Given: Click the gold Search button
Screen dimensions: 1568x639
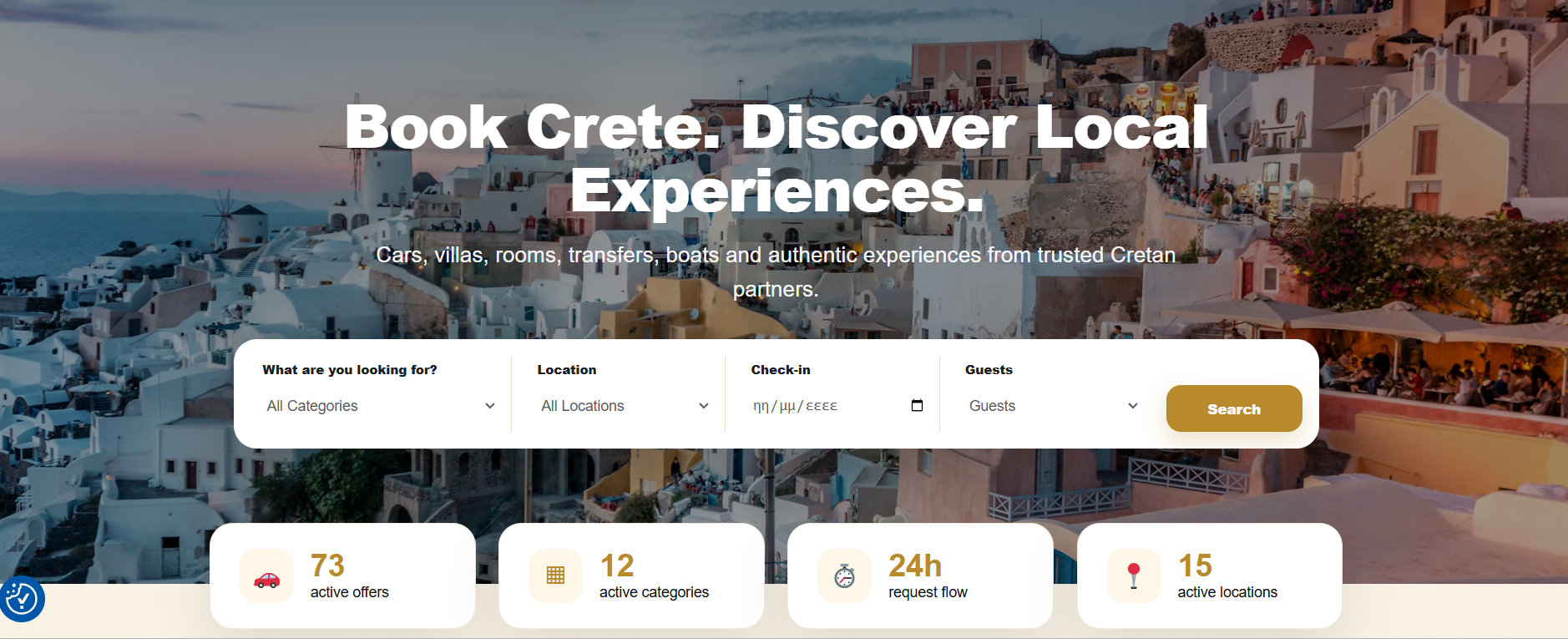Looking at the screenshot, I should pos(1234,408).
